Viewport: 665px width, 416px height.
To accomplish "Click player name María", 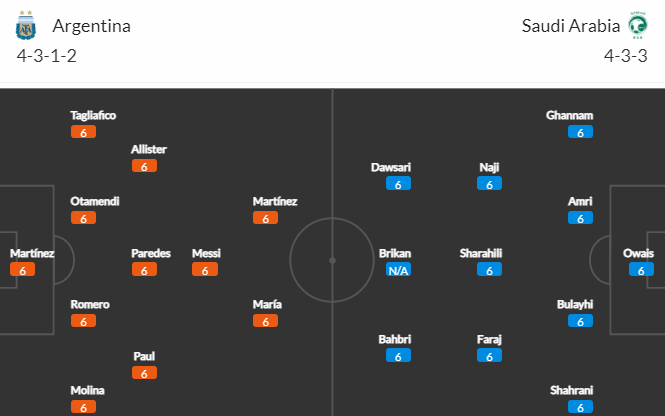I will click(267, 304).
